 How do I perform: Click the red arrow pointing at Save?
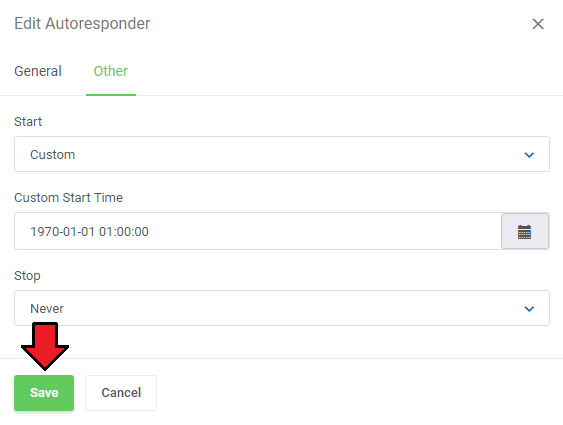coord(45,346)
